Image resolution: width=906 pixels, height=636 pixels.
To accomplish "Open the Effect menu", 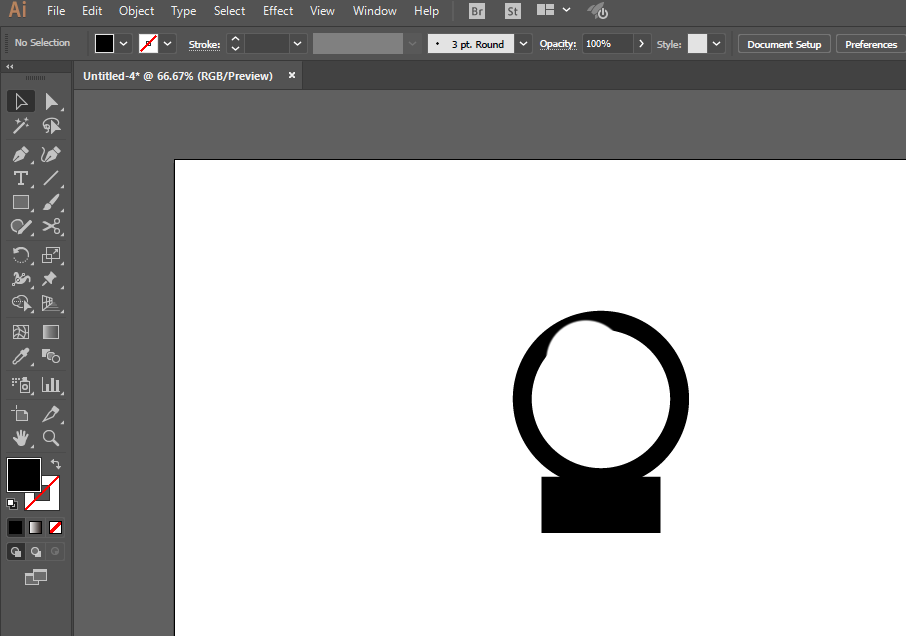I will [278, 11].
